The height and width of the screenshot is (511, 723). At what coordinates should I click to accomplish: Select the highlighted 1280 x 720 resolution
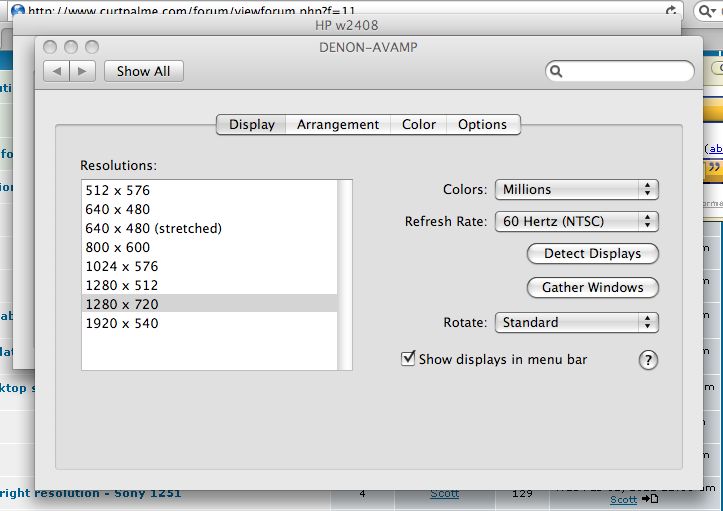tap(209, 304)
